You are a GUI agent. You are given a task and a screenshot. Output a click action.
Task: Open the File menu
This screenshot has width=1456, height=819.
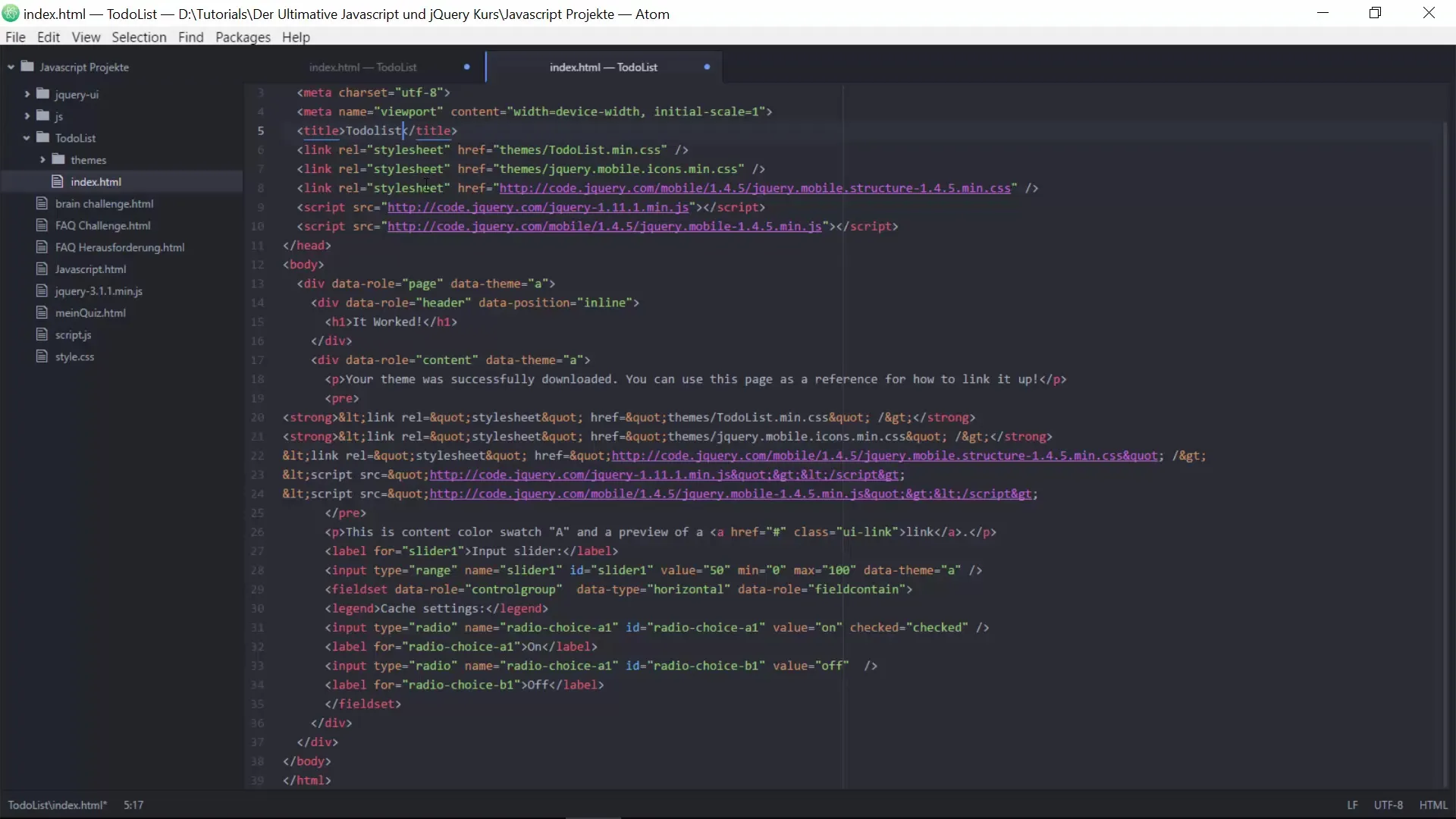15,37
